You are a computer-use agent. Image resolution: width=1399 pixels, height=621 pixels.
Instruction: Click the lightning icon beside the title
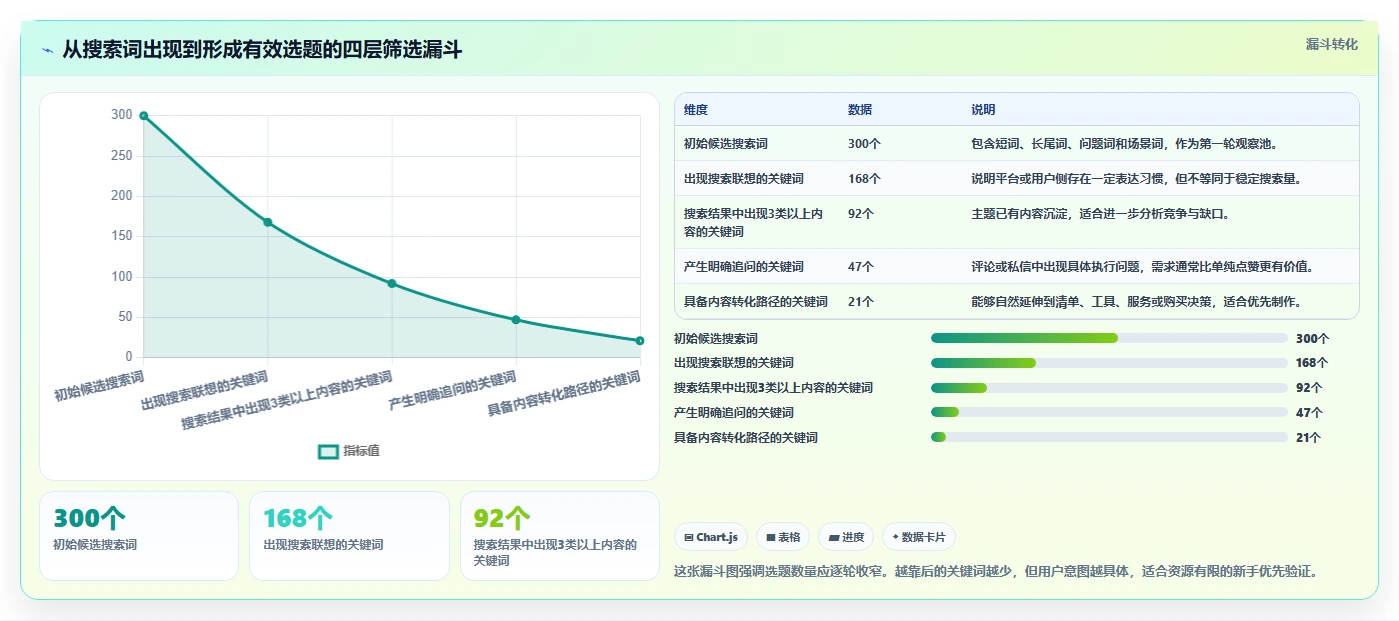point(47,49)
